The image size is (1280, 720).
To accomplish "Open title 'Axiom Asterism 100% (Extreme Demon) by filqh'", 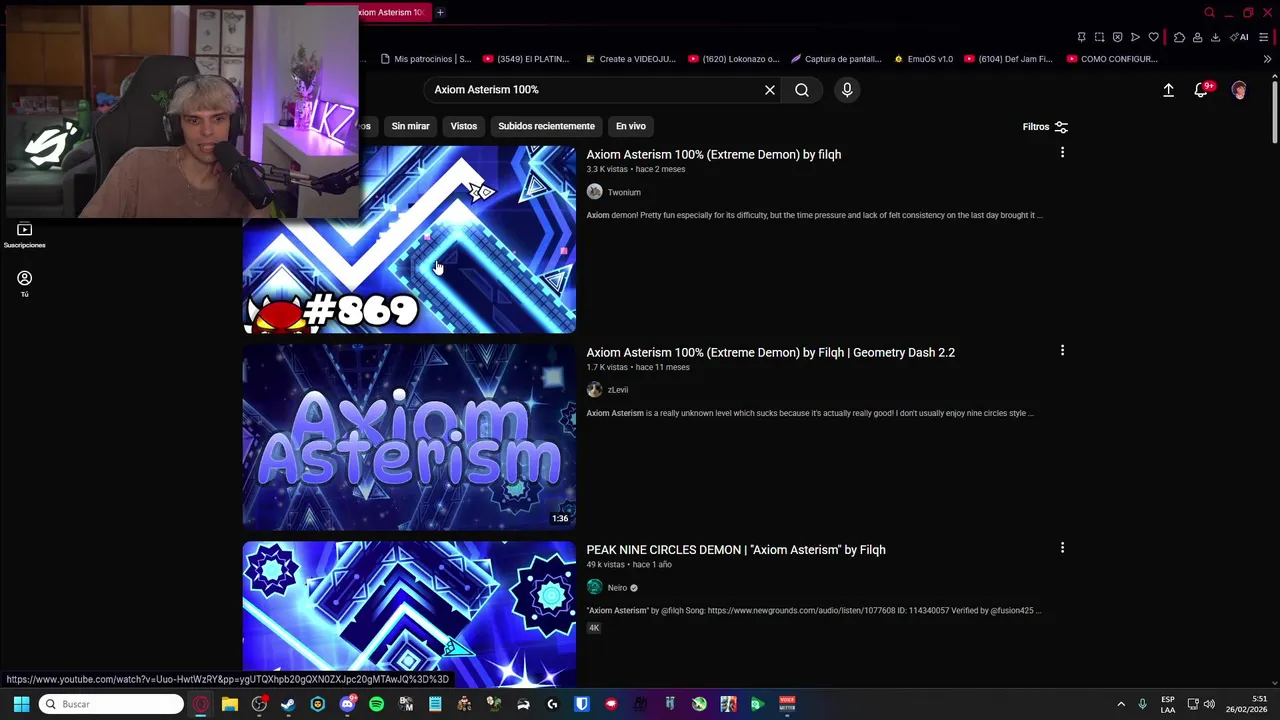I will (713, 155).
